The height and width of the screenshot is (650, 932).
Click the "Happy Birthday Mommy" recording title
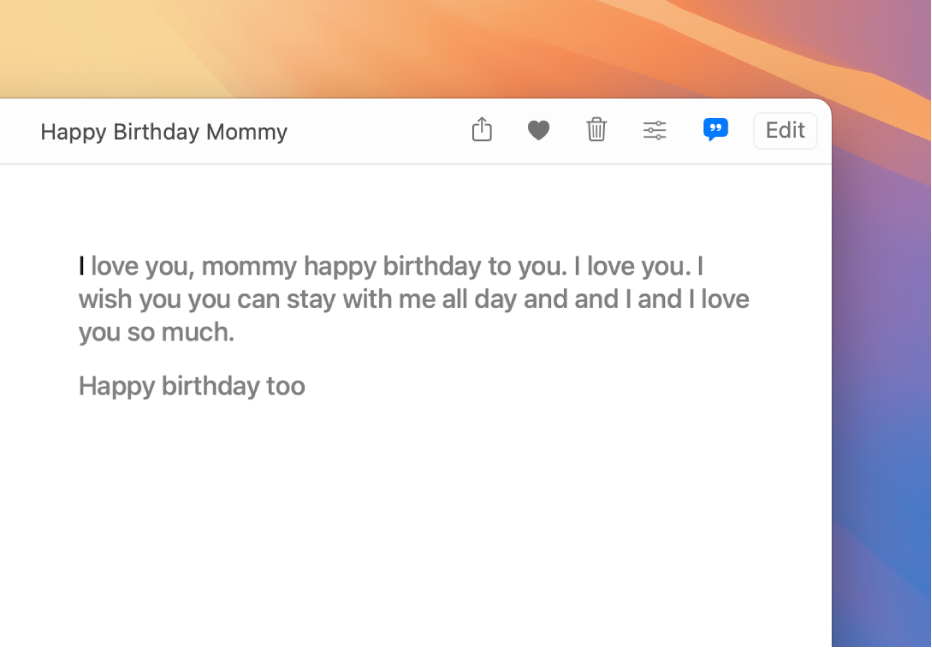tap(164, 132)
